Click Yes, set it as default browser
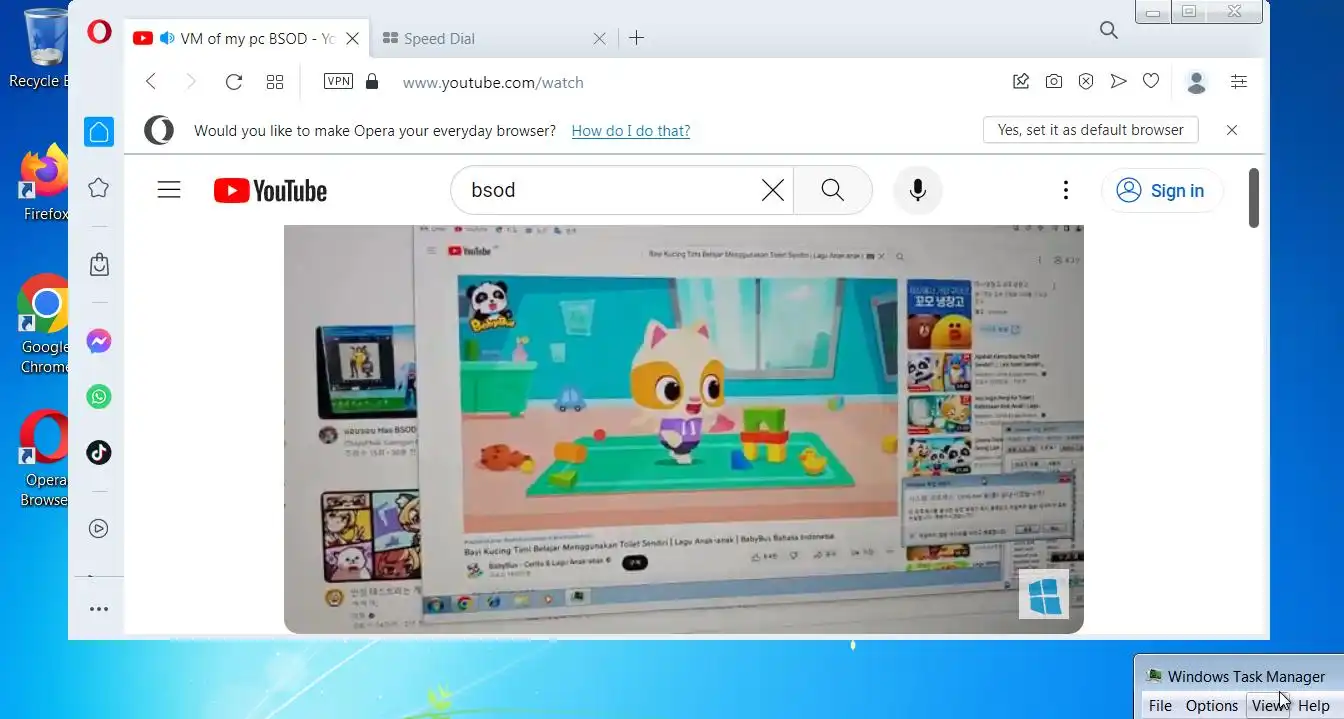1344x719 pixels. point(1091,129)
